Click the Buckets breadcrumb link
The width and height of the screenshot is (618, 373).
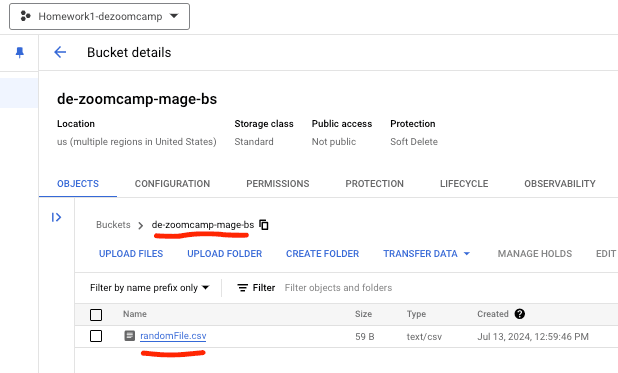point(113,225)
